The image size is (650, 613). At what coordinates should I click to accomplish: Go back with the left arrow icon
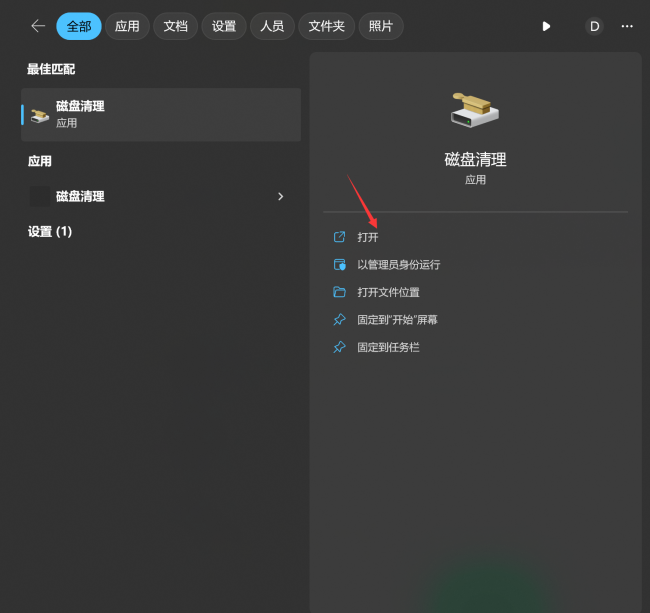tap(38, 26)
